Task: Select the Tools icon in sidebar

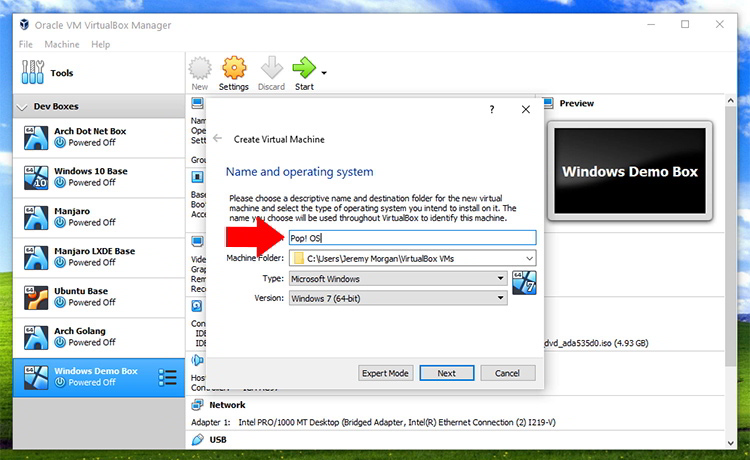Action: pos(33,72)
